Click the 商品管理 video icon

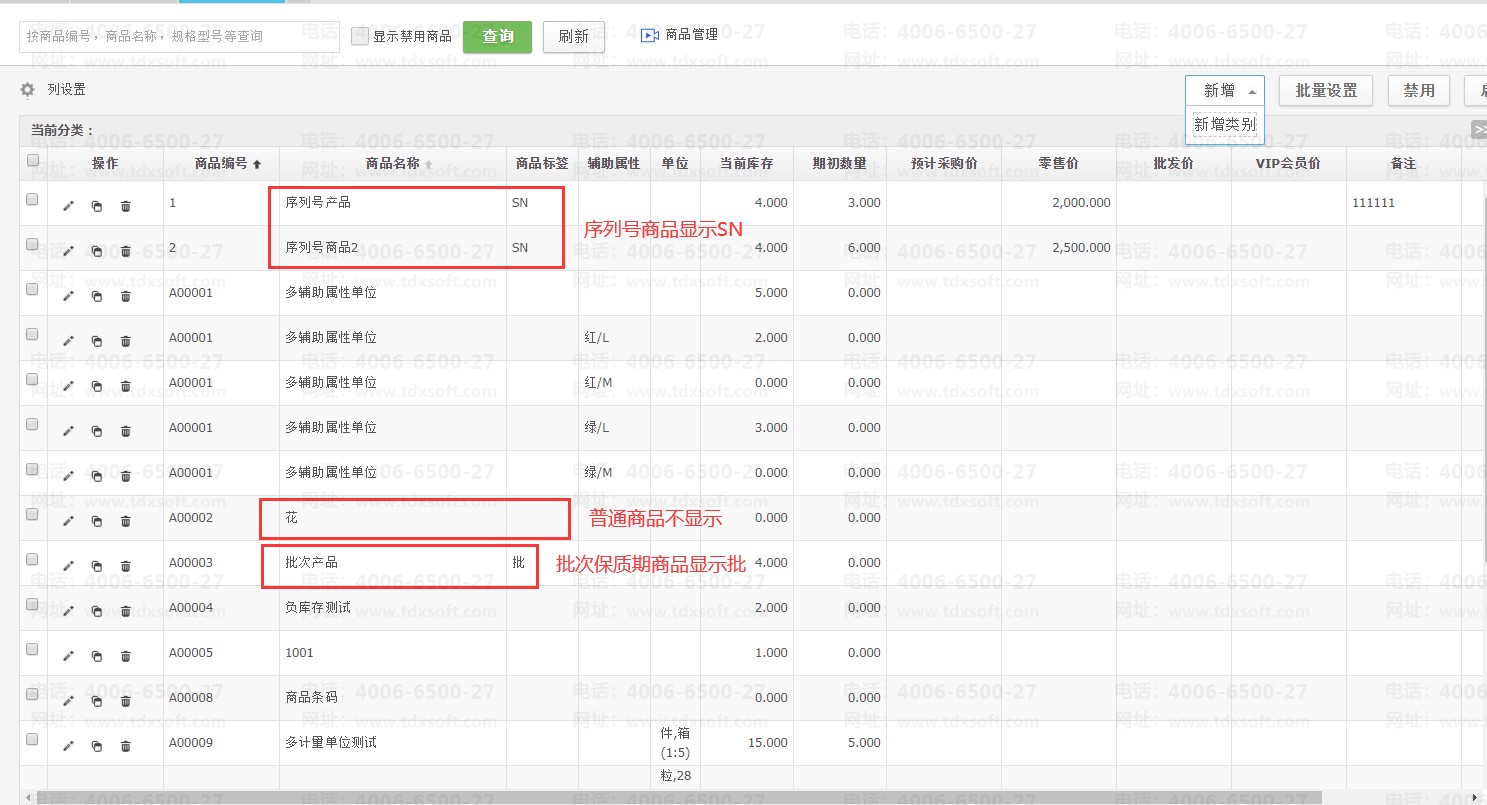tap(650, 36)
